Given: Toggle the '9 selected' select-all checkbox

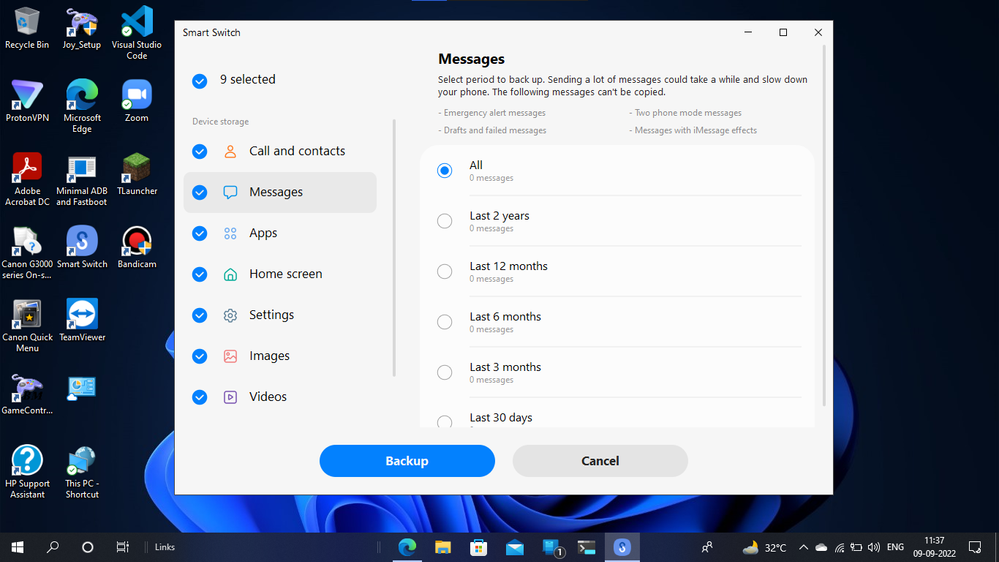Looking at the screenshot, I should click(200, 81).
